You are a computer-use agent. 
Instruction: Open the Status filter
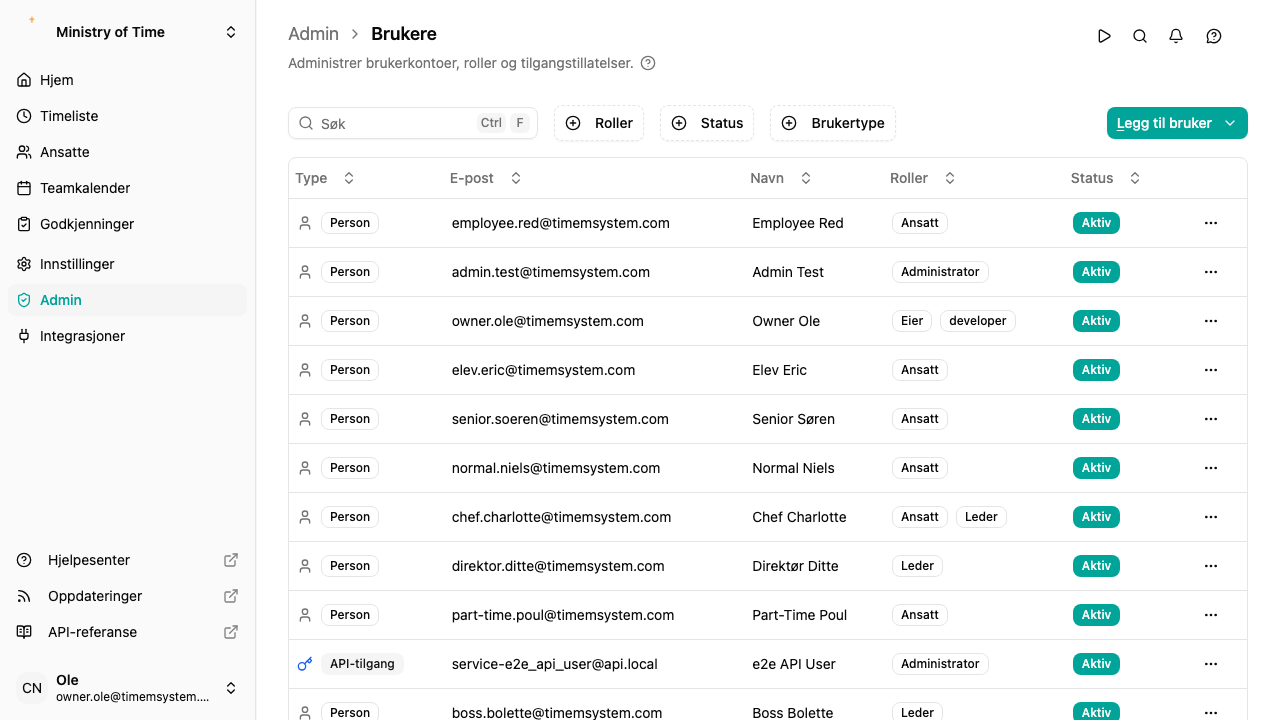click(707, 123)
